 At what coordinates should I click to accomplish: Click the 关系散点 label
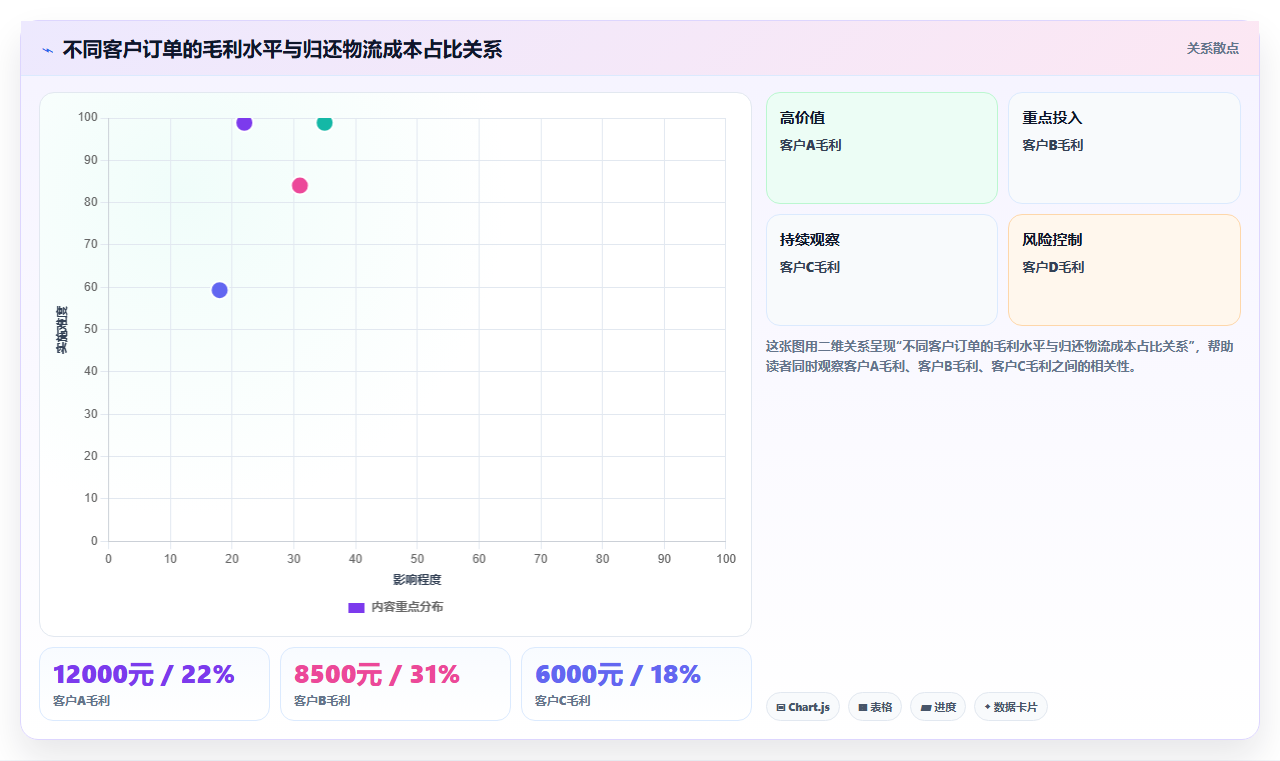pyautogui.click(x=1213, y=48)
